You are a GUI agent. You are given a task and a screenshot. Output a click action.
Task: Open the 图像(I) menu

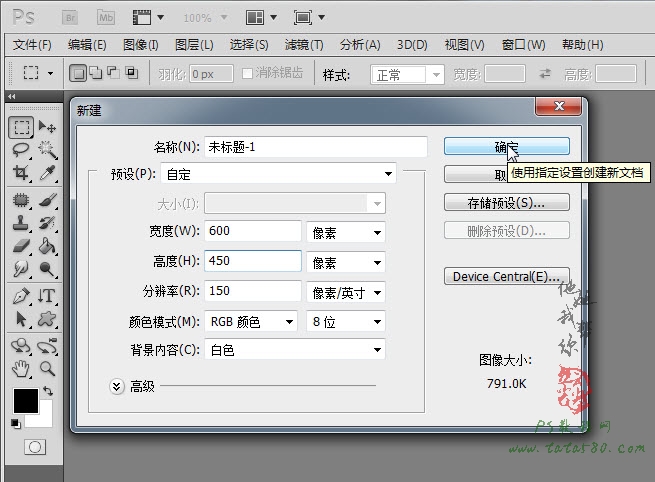(x=141, y=44)
